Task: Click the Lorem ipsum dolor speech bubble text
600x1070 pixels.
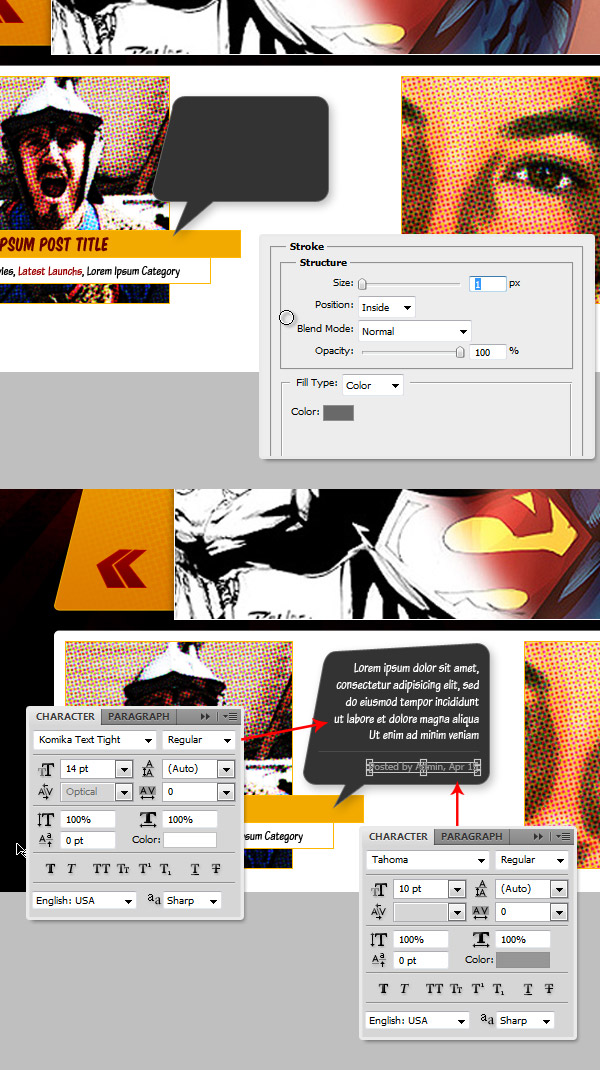Action: click(x=408, y=702)
